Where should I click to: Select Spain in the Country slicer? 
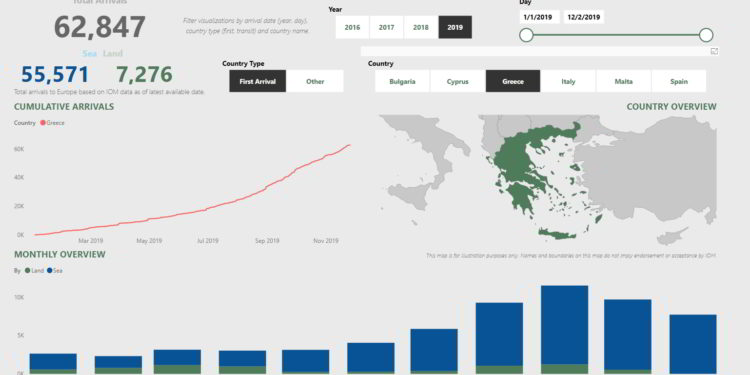point(679,81)
